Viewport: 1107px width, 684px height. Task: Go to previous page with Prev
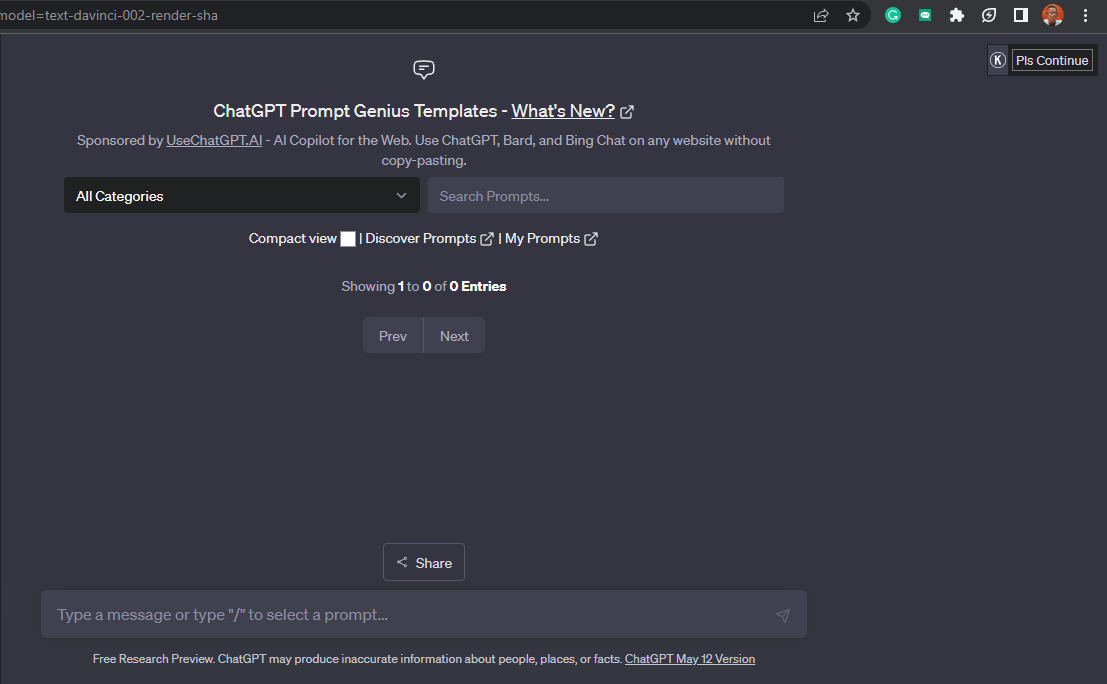393,335
